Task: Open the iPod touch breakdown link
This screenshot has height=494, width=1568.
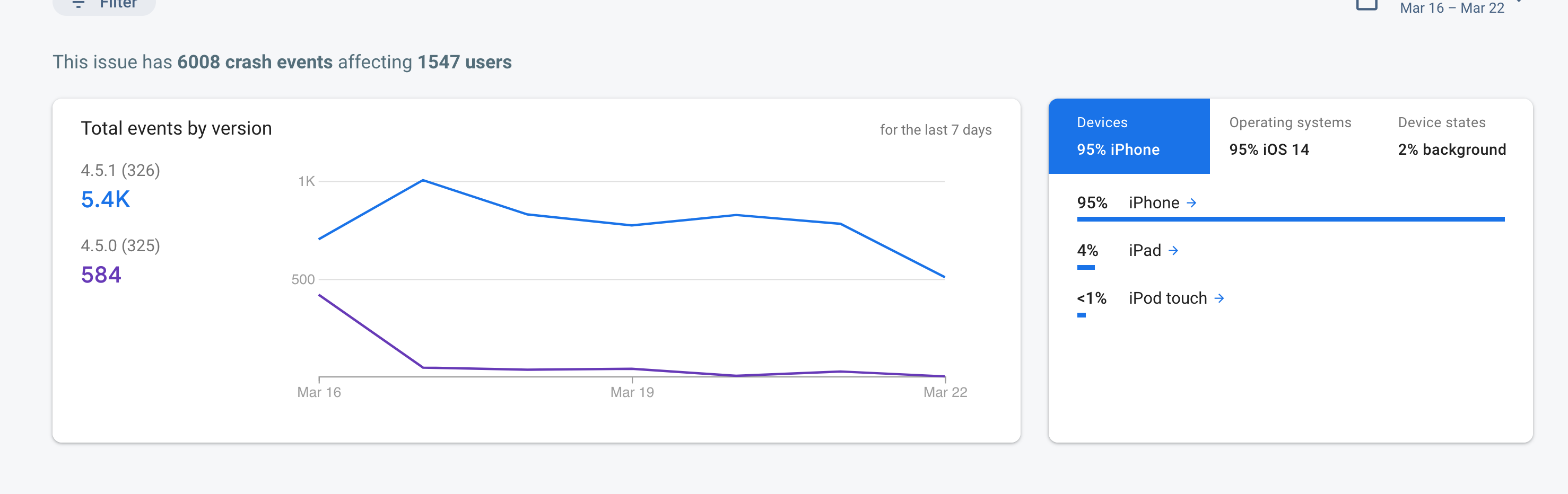Action: point(1167,298)
